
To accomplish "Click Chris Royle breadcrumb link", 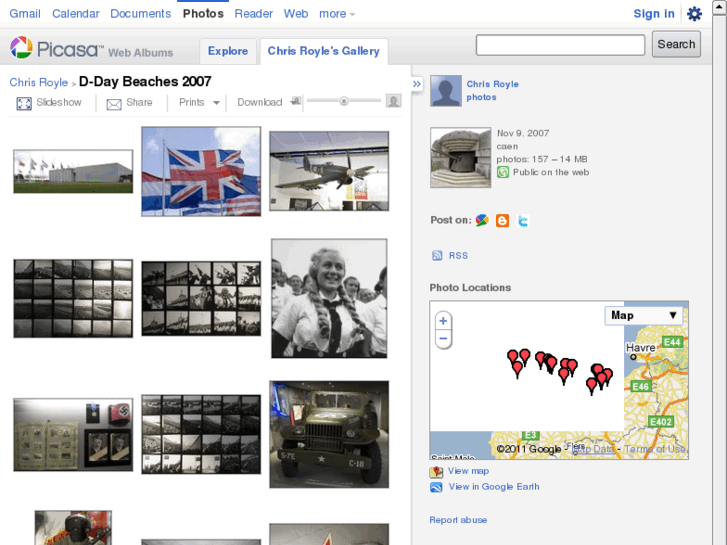I will (x=39, y=83).
